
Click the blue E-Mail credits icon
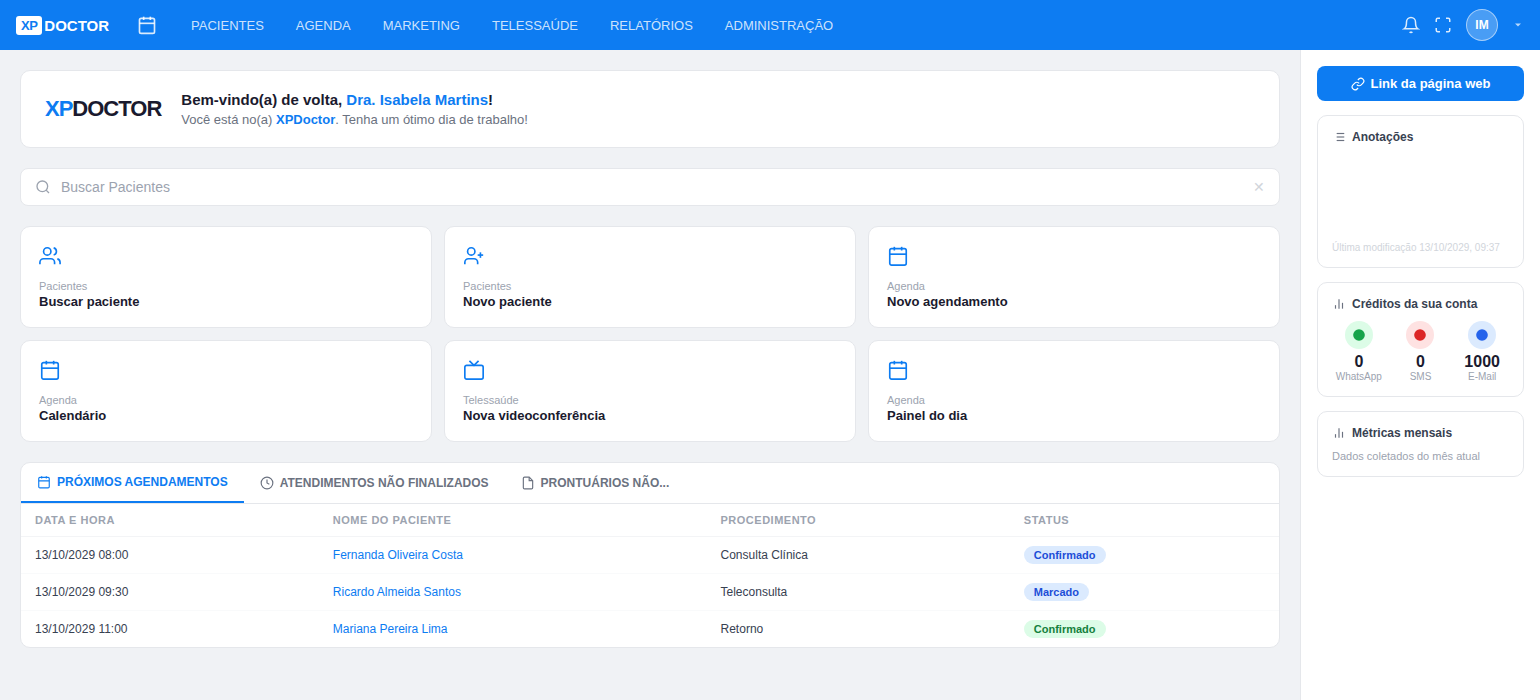click(1482, 335)
